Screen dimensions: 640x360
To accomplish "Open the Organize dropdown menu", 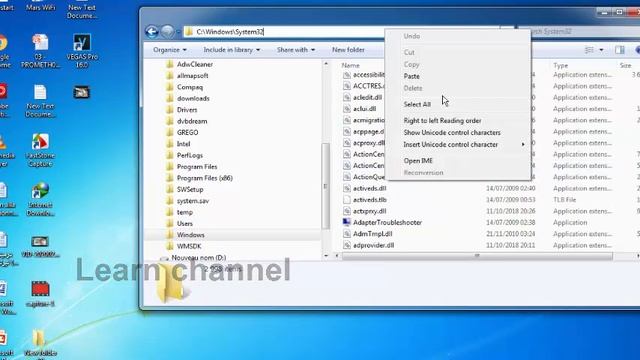I will 170,50.
